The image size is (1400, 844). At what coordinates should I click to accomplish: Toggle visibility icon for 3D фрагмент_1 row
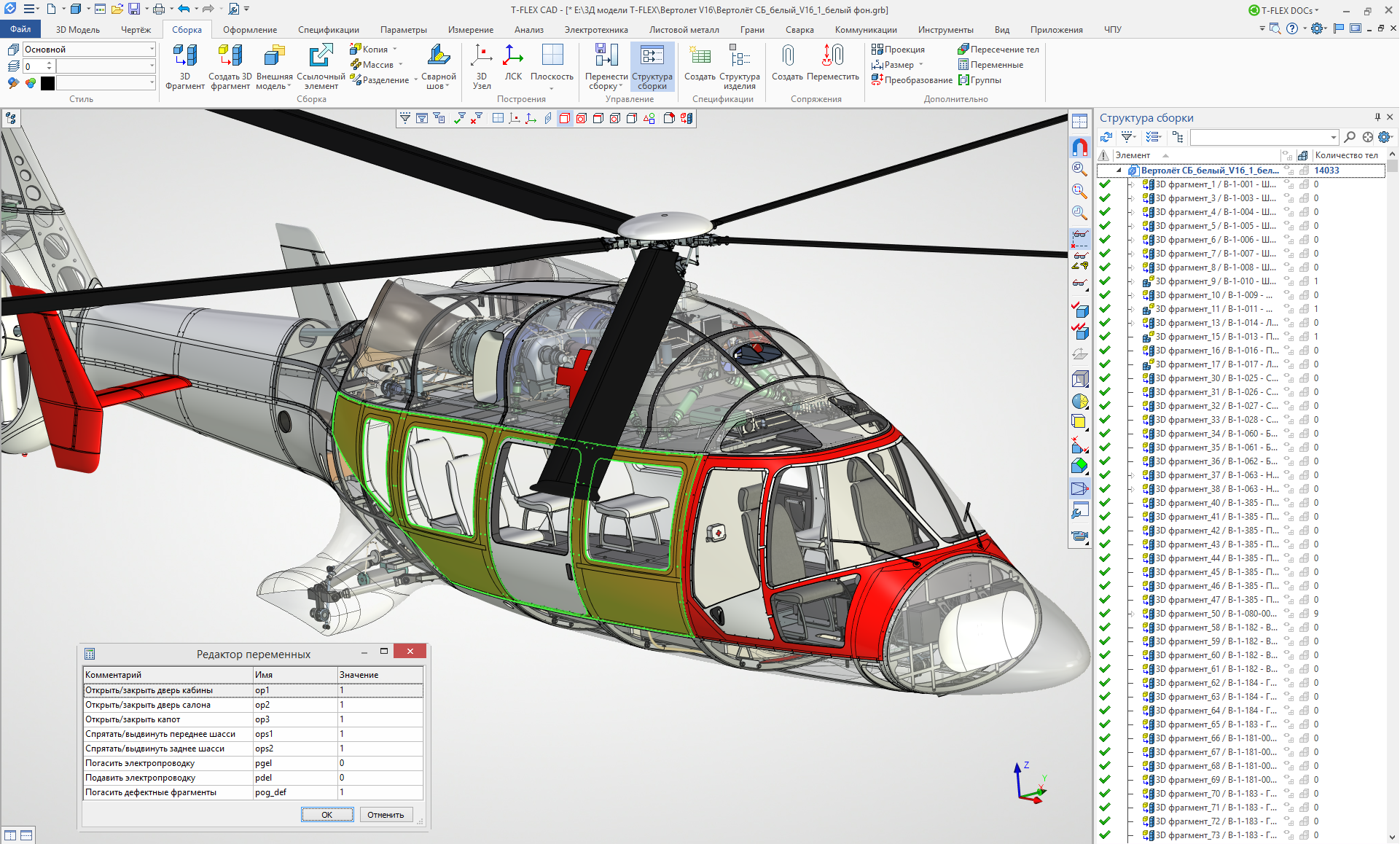tap(1288, 184)
